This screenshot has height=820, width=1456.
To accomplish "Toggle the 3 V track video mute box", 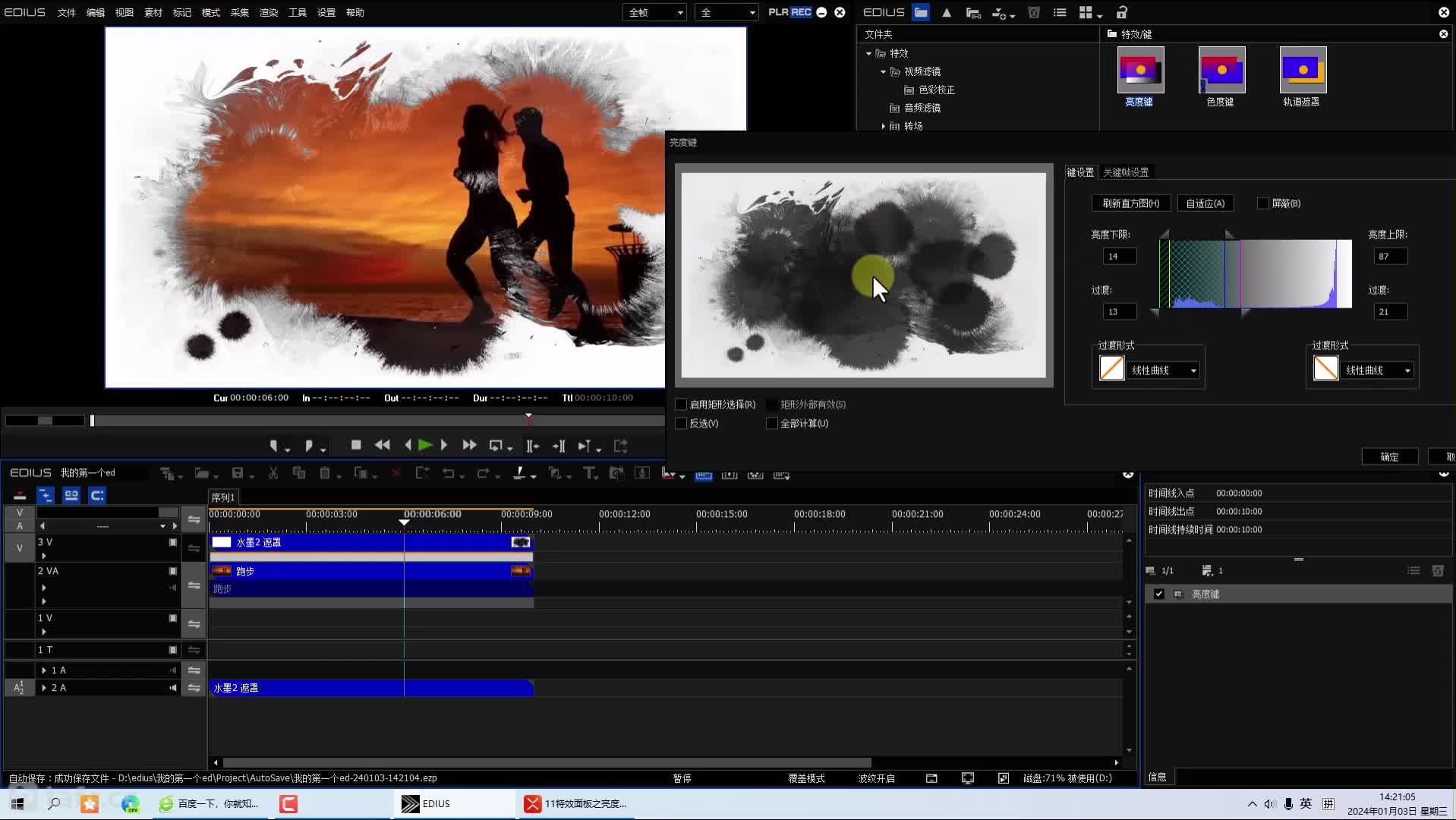I will pos(173,542).
